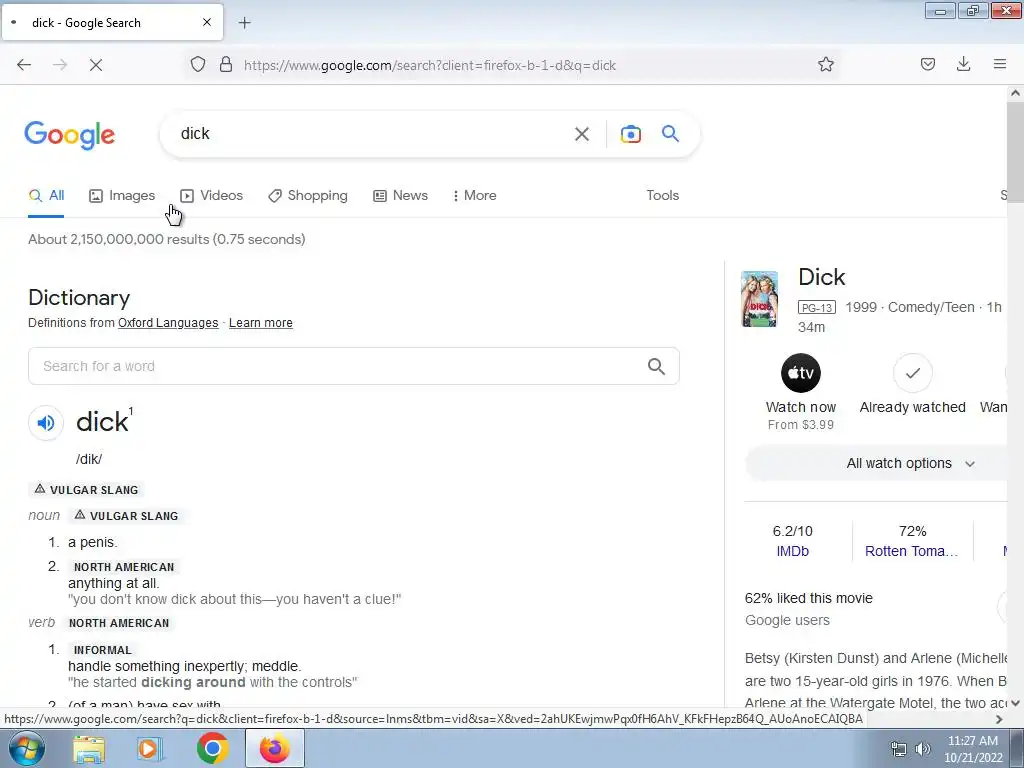The image size is (1024, 768).
Task: Search by image with camera icon
Action: (630, 134)
